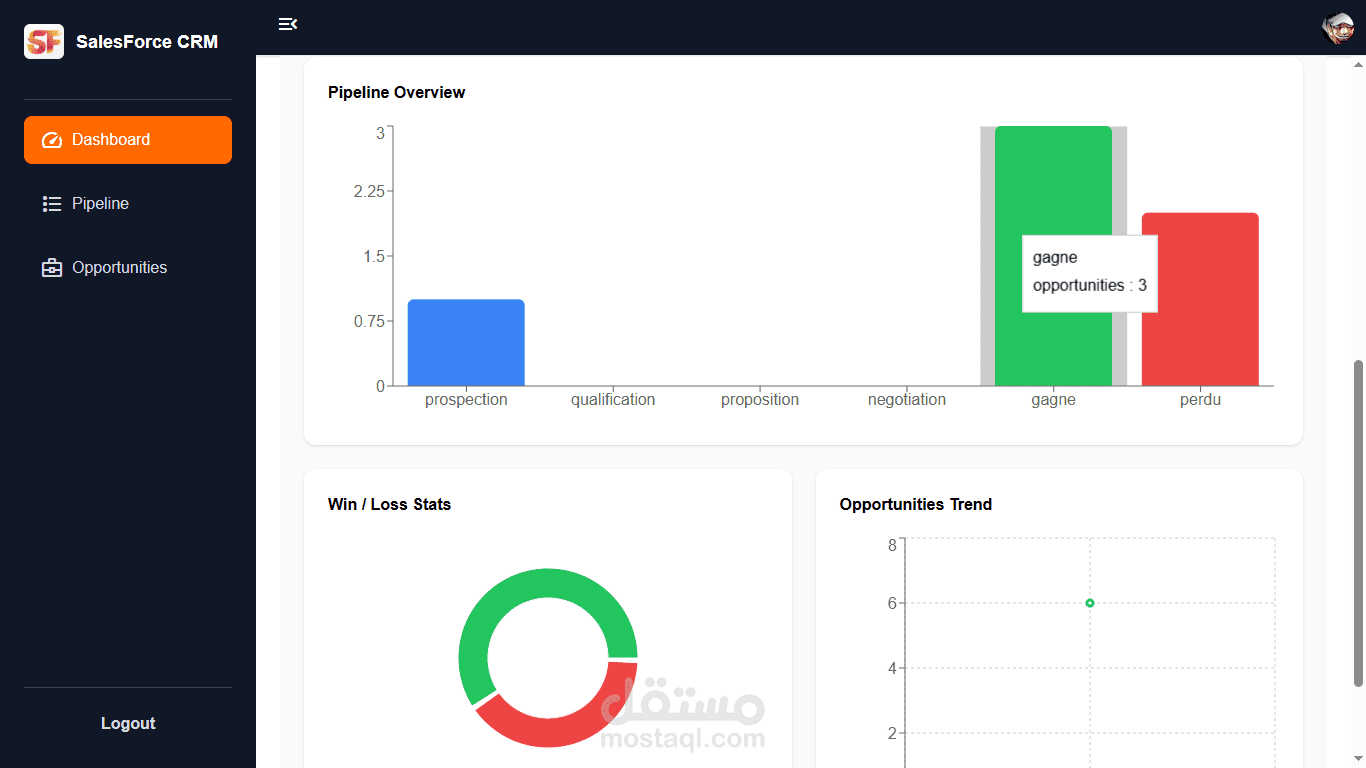Select the red perdu bar
The height and width of the screenshot is (768, 1366).
1200,299
